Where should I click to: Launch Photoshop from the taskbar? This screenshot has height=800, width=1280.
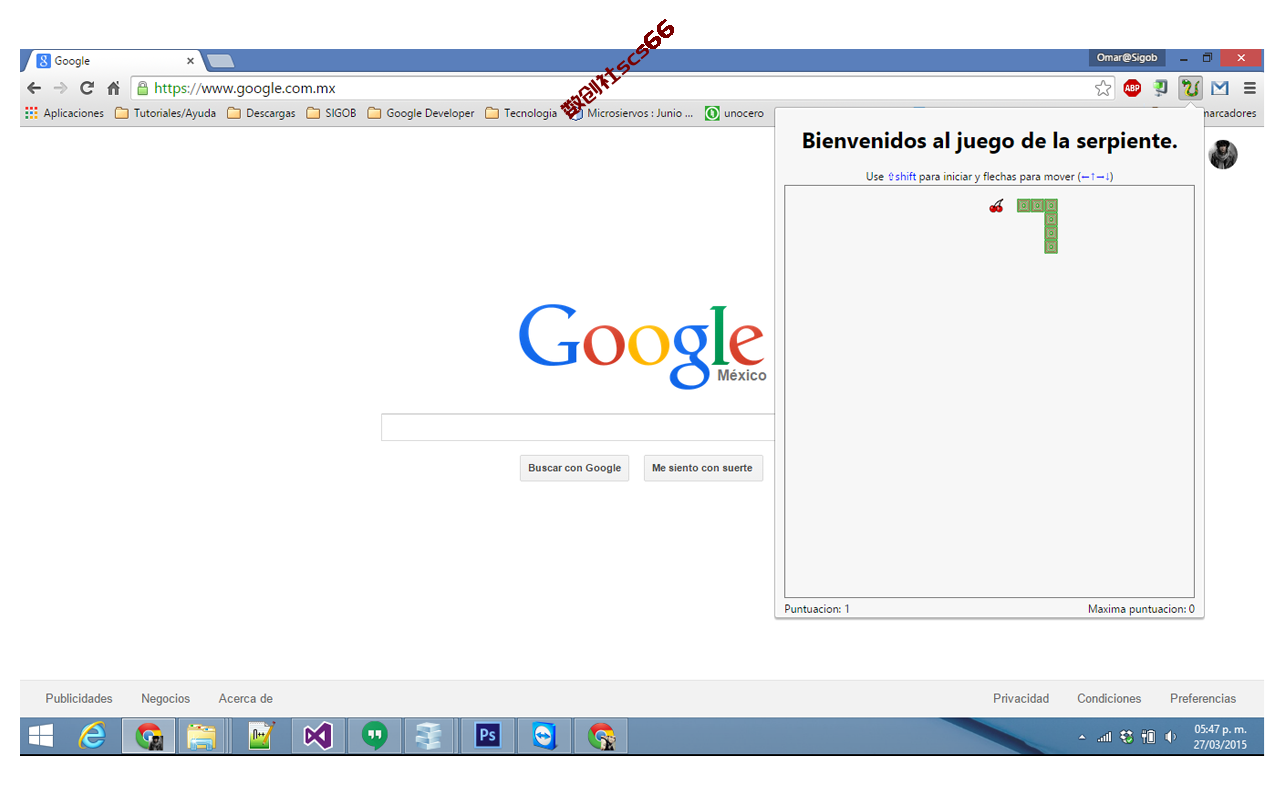[x=488, y=736]
